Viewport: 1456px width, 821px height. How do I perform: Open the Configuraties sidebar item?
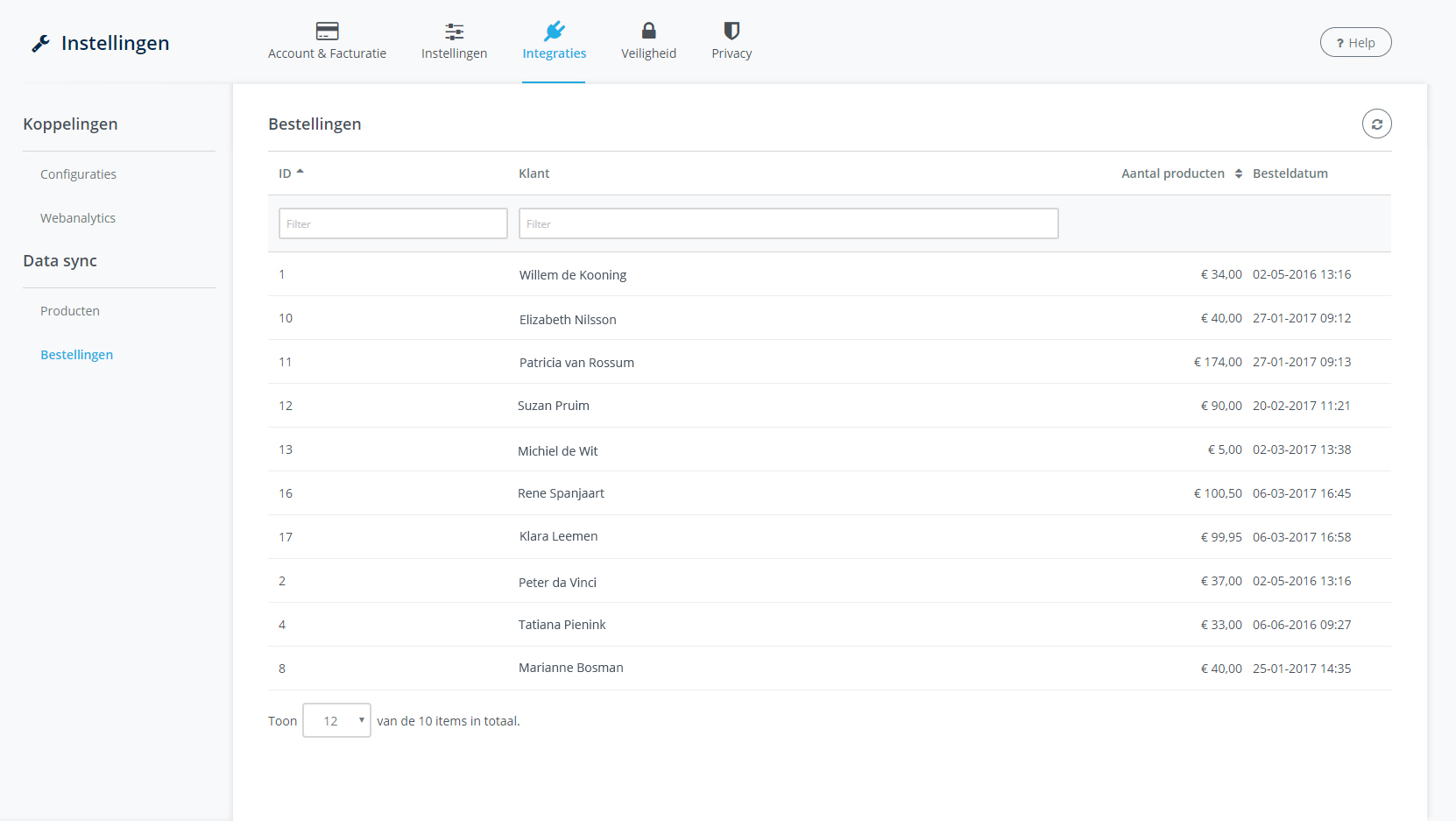(78, 174)
